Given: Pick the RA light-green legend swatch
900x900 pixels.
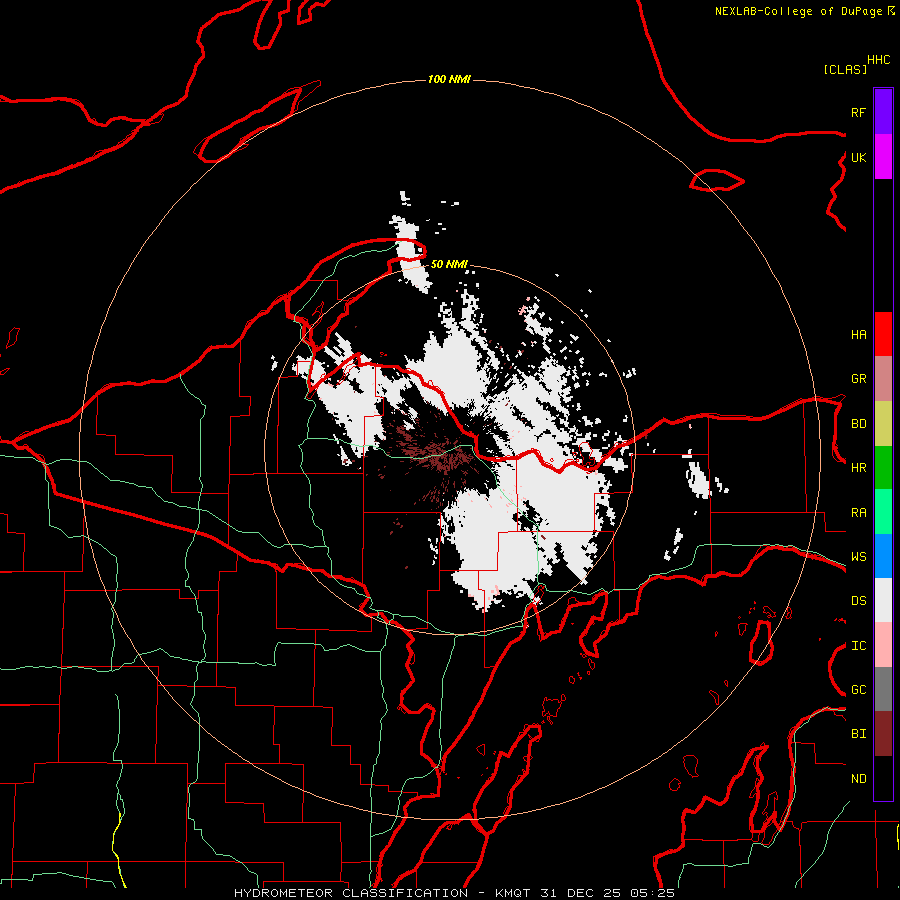Looking at the screenshot, I should pos(883,512).
